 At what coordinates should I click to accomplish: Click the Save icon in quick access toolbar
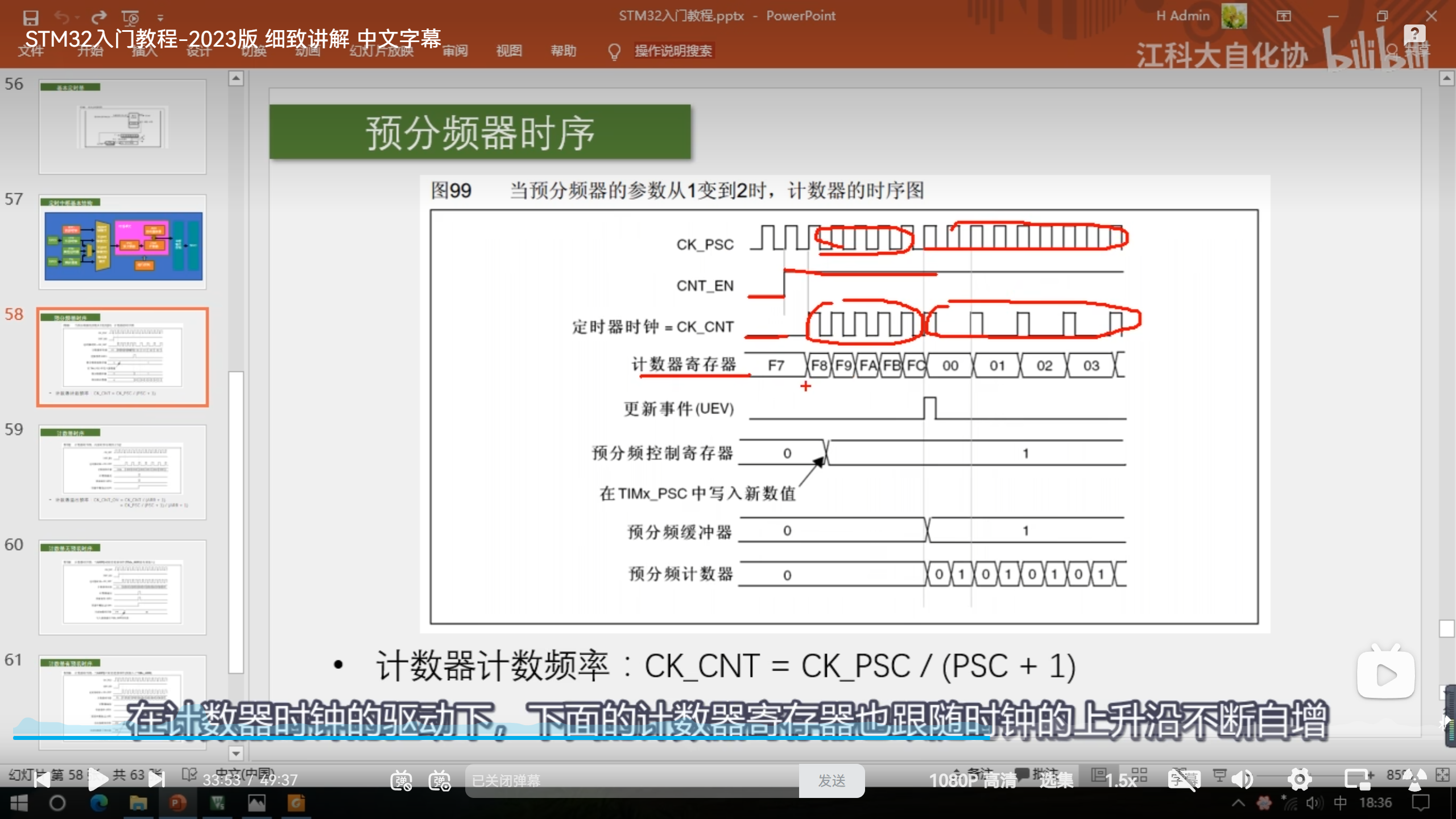pos(31,17)
